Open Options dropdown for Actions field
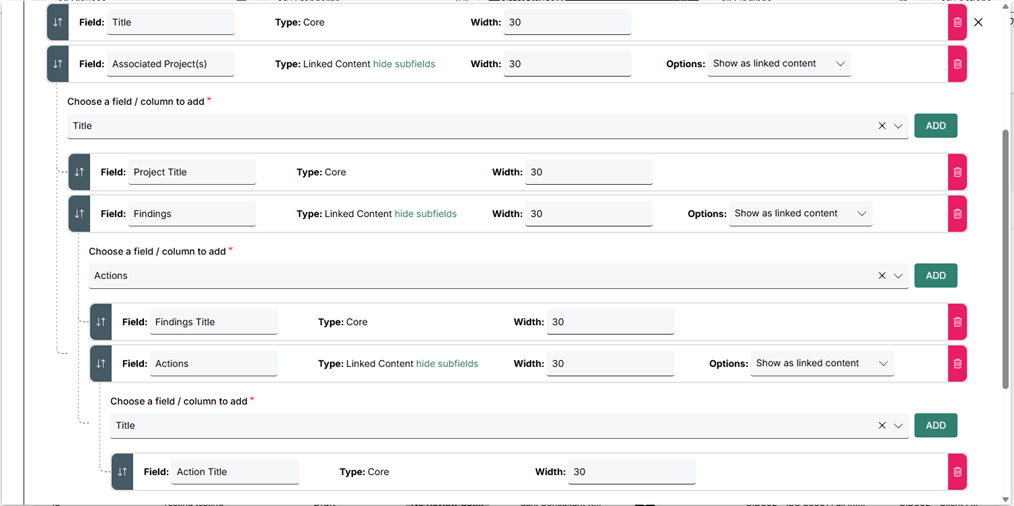The image size is (1014, 506). tap(822, 364)
